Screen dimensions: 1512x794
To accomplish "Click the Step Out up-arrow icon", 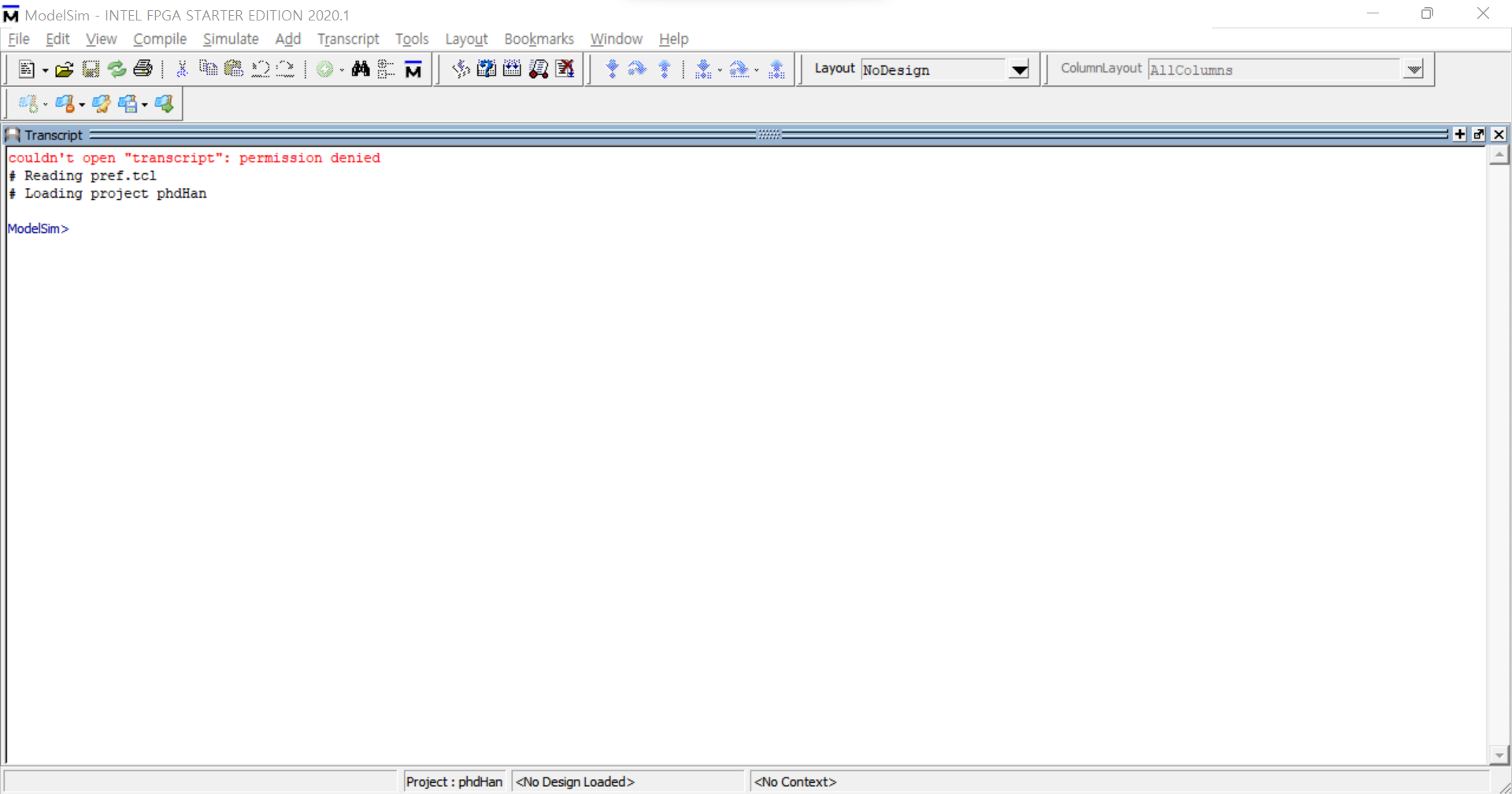I will coord(665,69).
